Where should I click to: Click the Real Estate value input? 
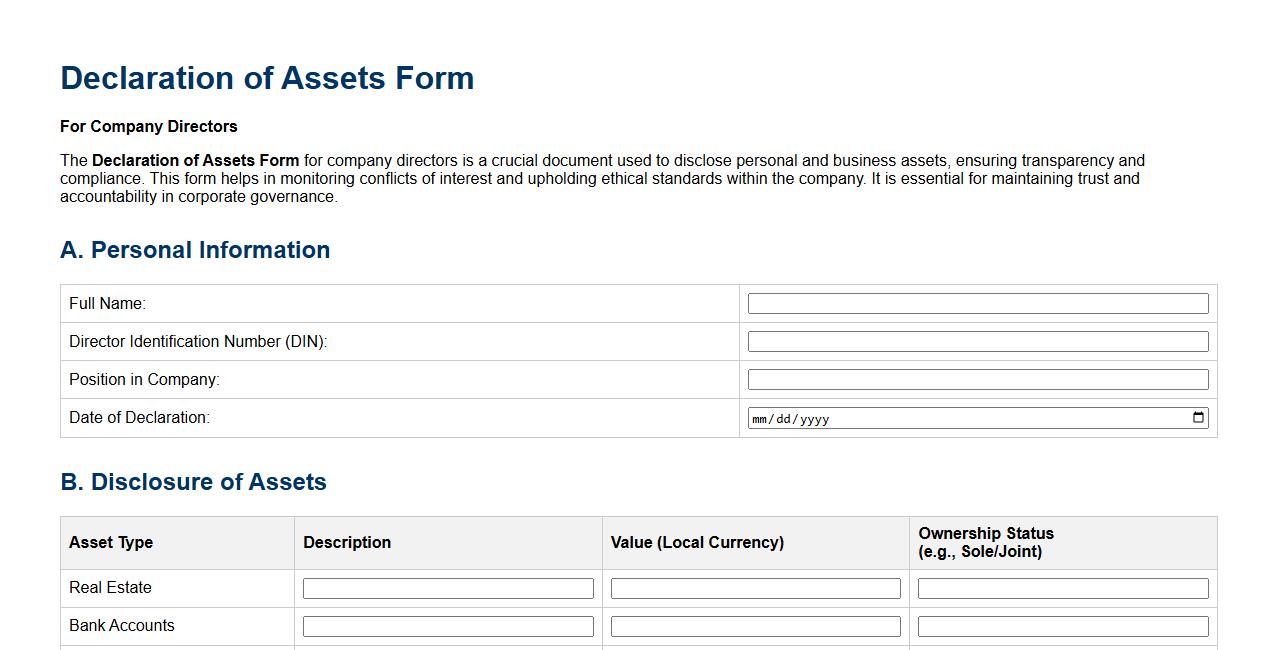coord(755,588)
